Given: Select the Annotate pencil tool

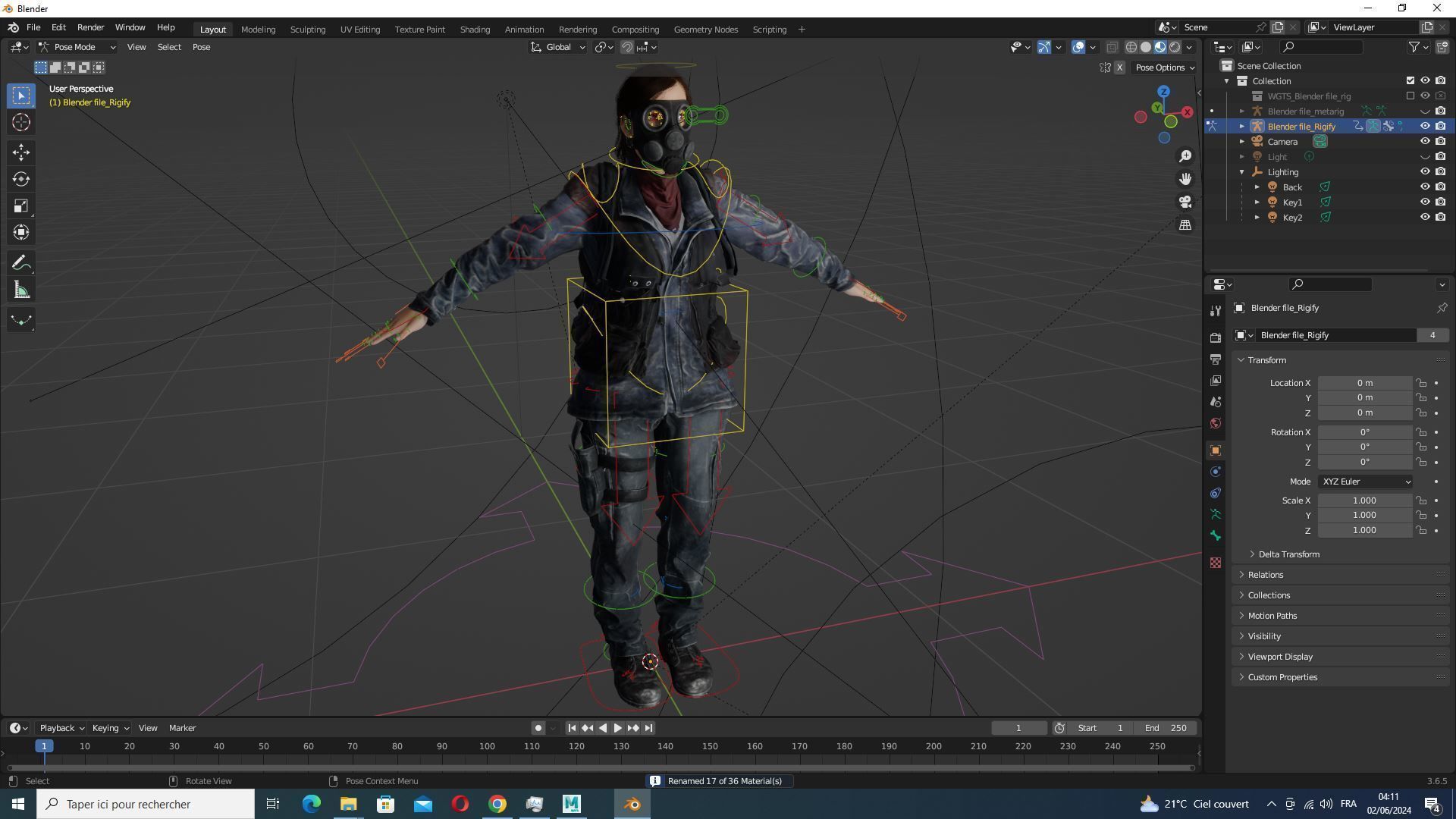Looking at the screenshot, I should (21, 263).
